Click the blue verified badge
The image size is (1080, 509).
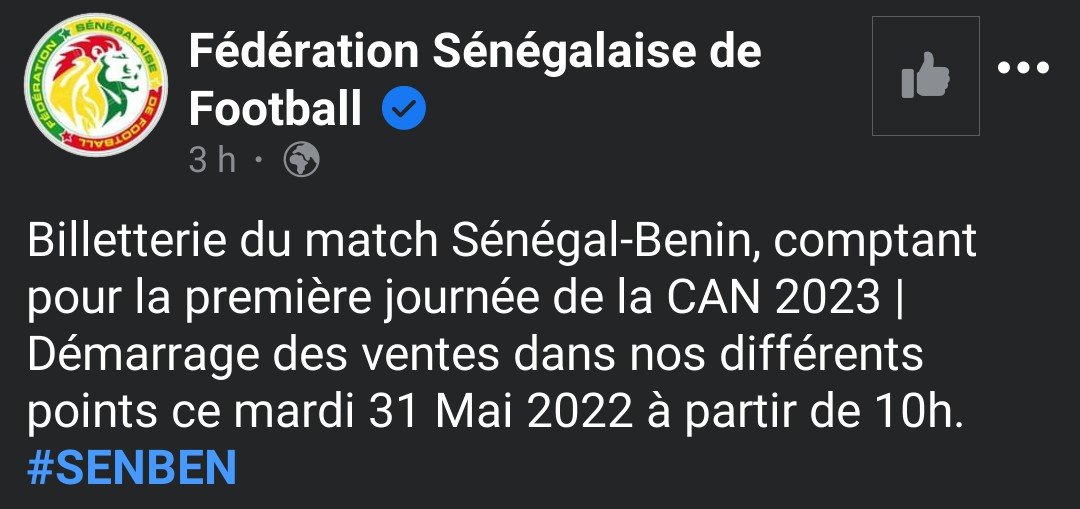tap(404, 109)
